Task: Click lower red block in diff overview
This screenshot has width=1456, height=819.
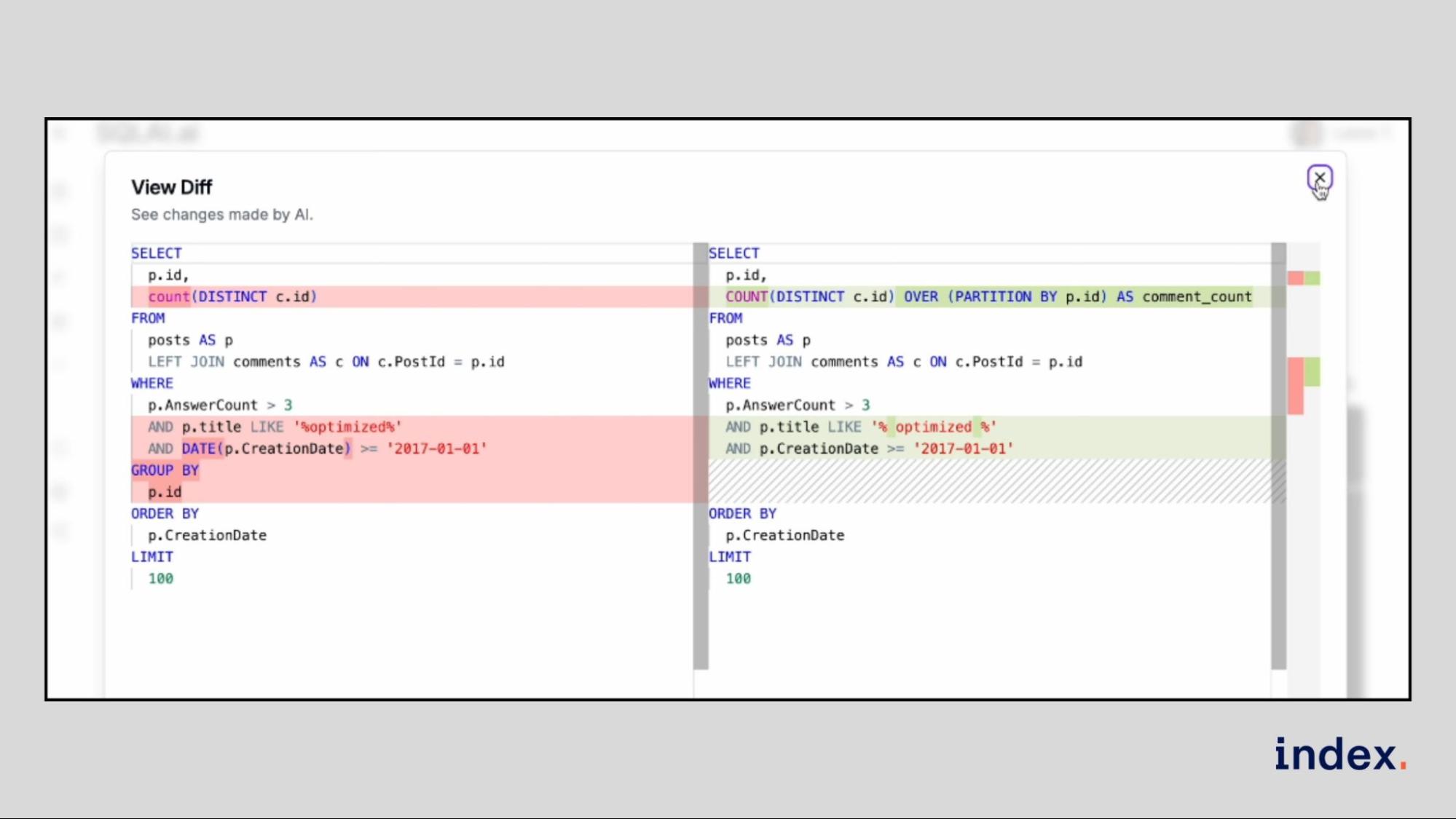Action: (x=1295, y=386)
